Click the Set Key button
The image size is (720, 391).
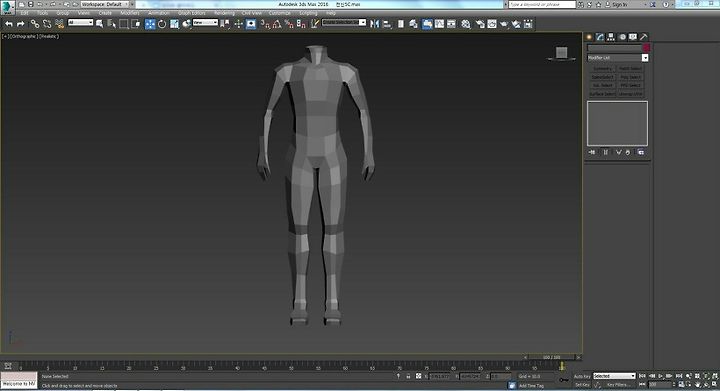[582, 385]
